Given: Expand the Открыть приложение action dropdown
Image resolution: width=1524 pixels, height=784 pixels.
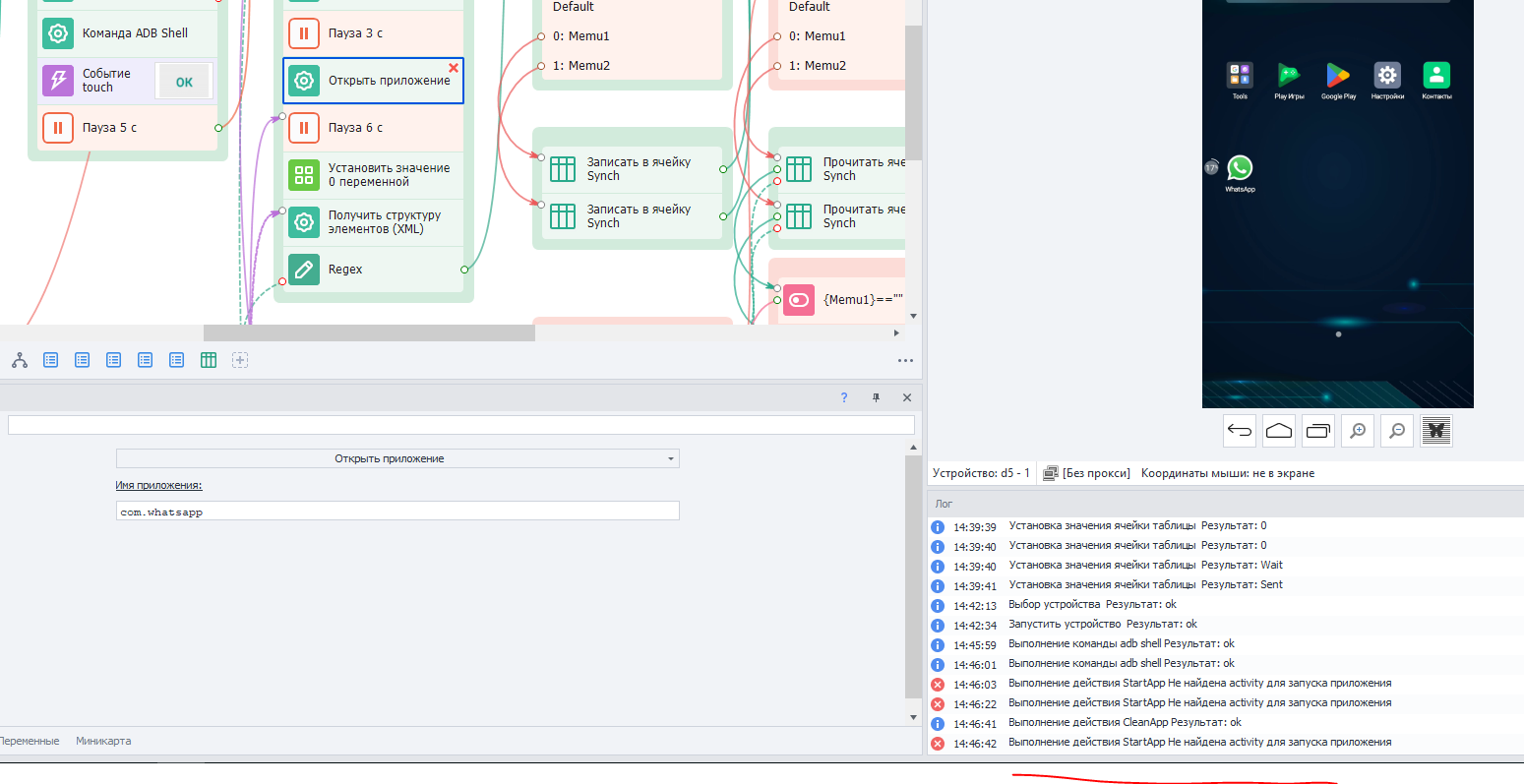Looking at the screenshot, I should (671, 458).
